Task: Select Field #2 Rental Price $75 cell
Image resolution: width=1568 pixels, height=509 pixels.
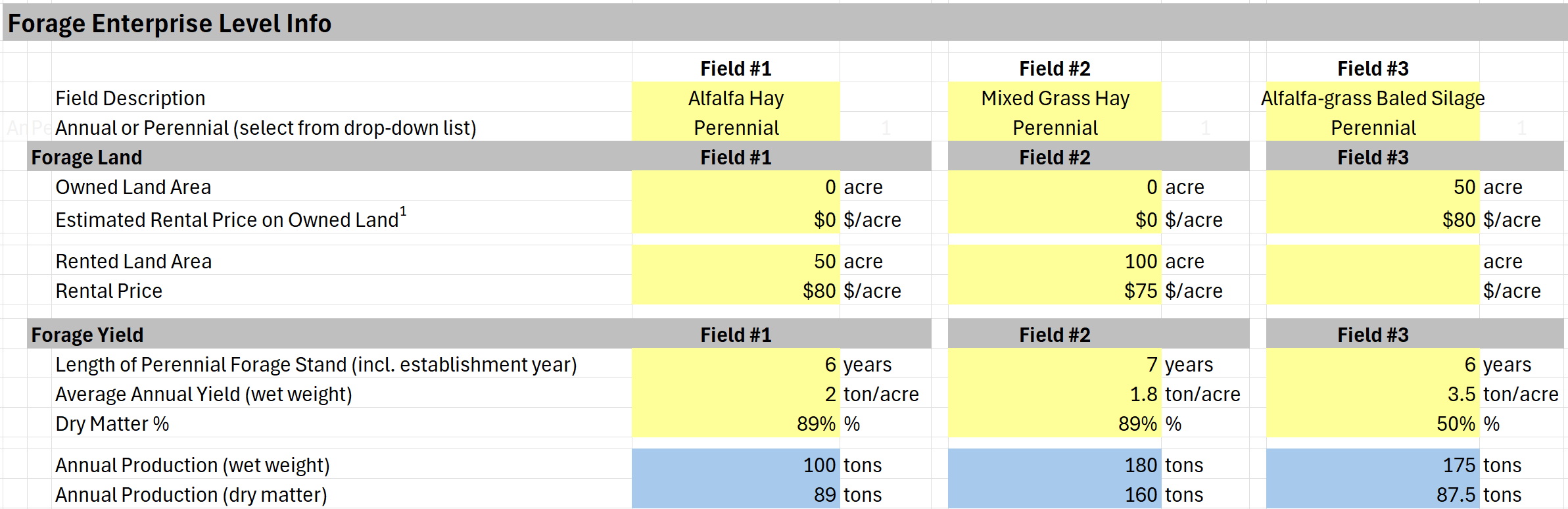Action: 1055,291
